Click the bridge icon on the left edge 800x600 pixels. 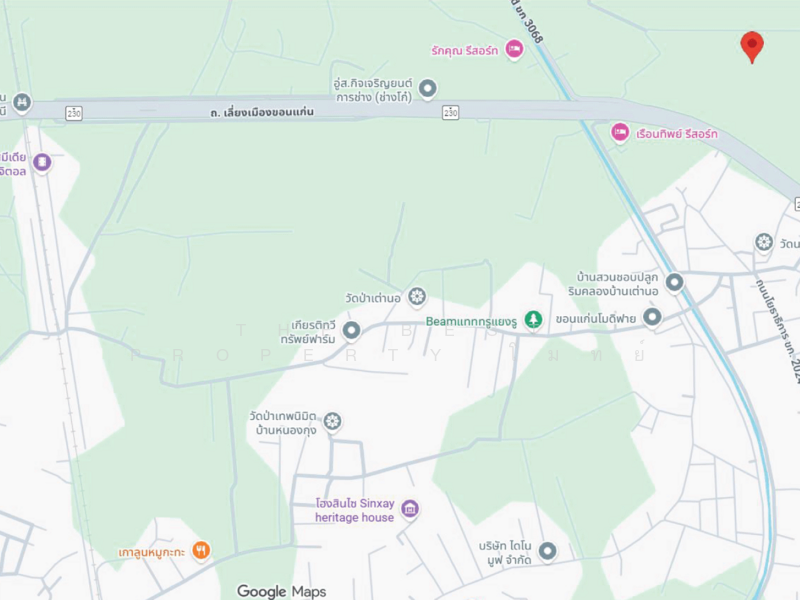21,103
